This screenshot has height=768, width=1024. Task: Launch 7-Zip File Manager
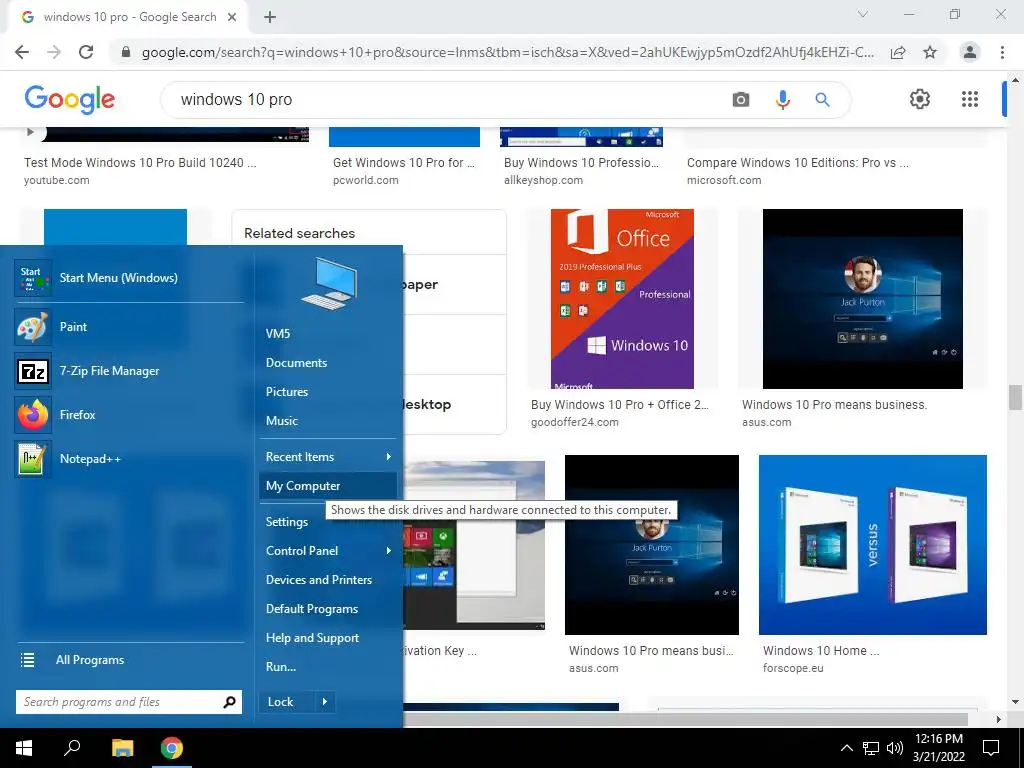129,371
